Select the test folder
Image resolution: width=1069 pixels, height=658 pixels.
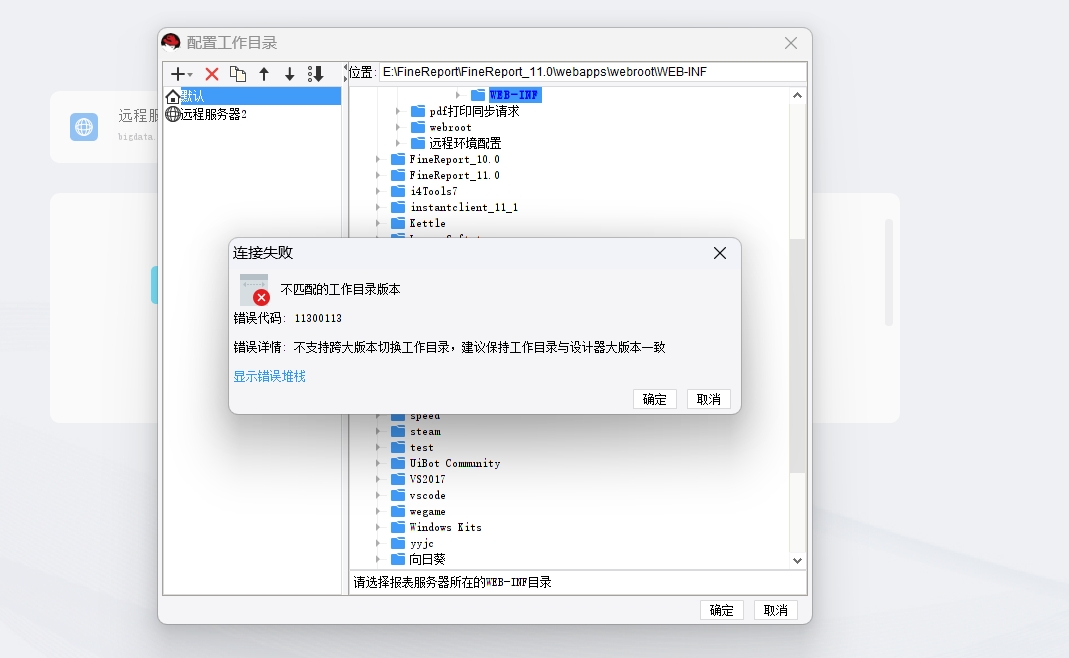[x=421, y=447]
